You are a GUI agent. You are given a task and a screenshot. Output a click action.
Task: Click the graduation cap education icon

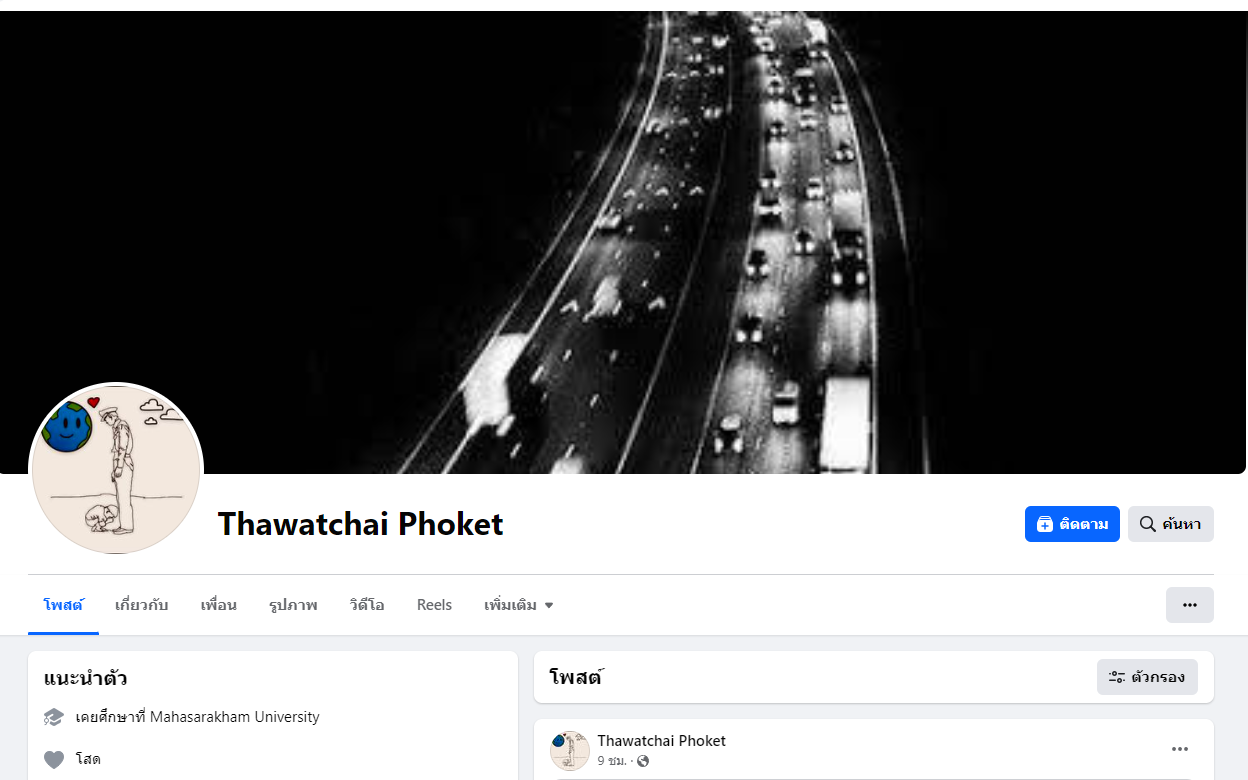54,717
